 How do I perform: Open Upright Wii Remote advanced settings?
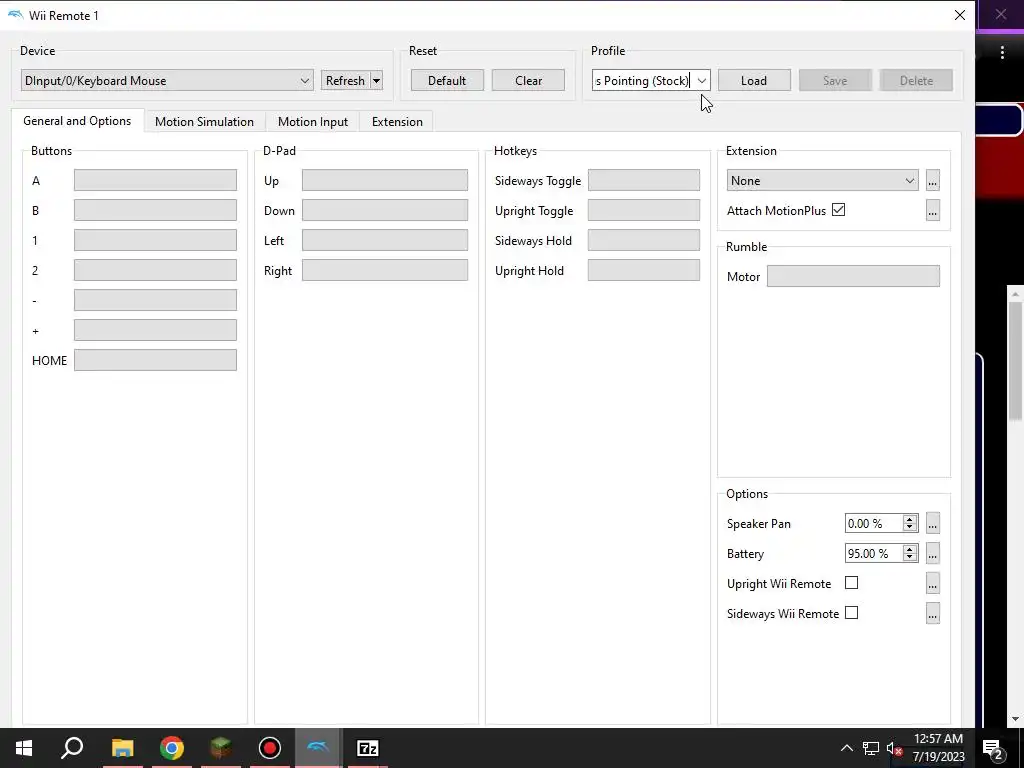pyautogui.click(x=933, y=583)
